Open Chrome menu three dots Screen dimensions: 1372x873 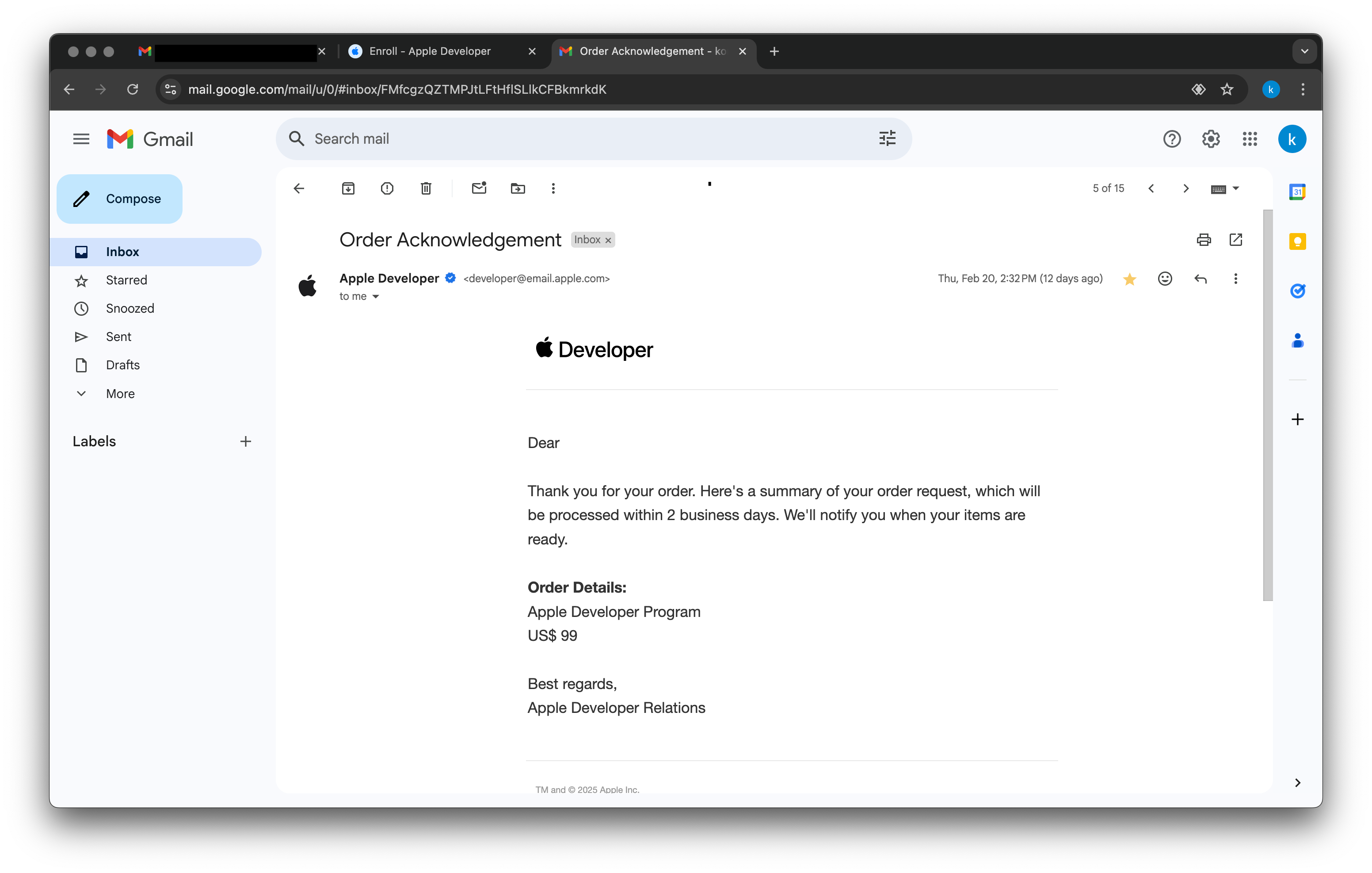point(1303,89)
